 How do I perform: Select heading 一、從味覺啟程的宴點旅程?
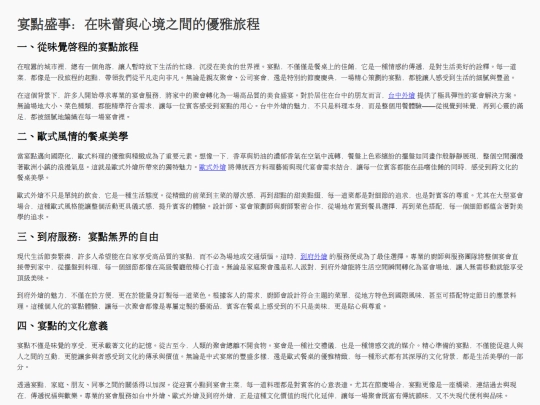pyautogui.click(x=78, y=47)
